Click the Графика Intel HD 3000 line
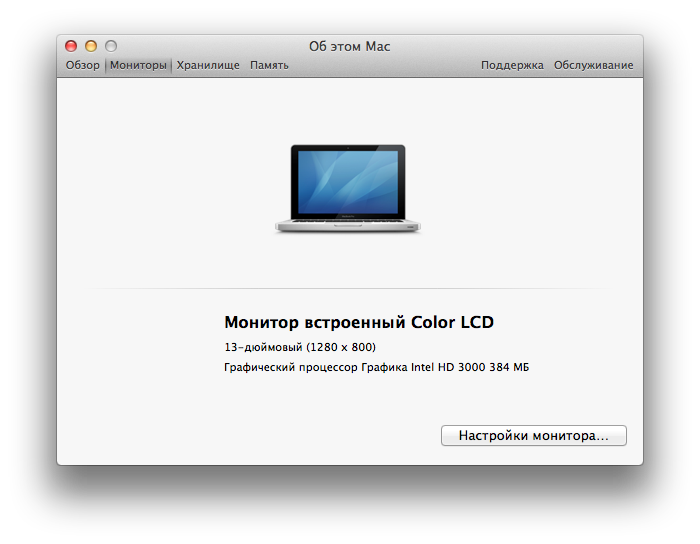The width and height of the screenshot is (700, 544). [x=376, y=367]
